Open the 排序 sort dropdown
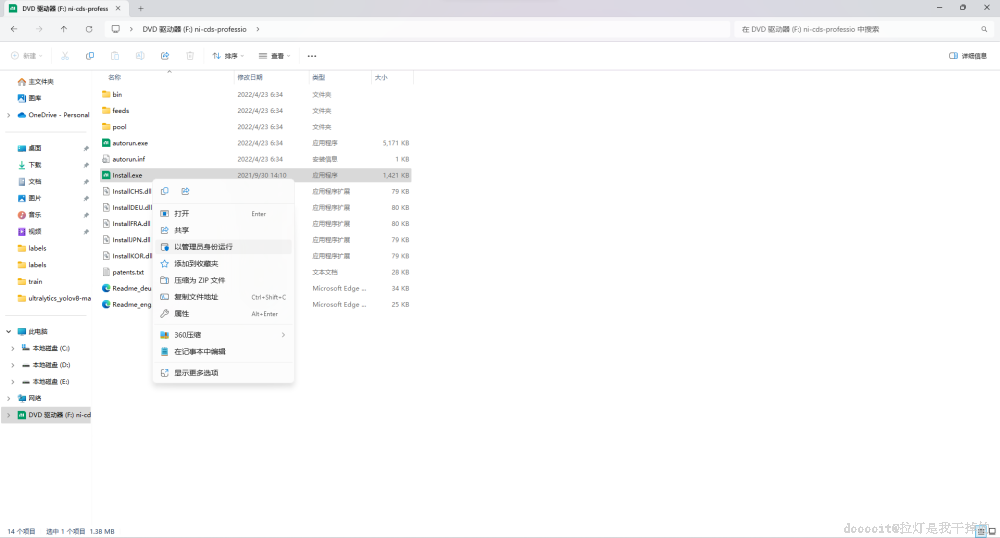Viewport: 1000px width, 538px height. [x=228, y=56]
